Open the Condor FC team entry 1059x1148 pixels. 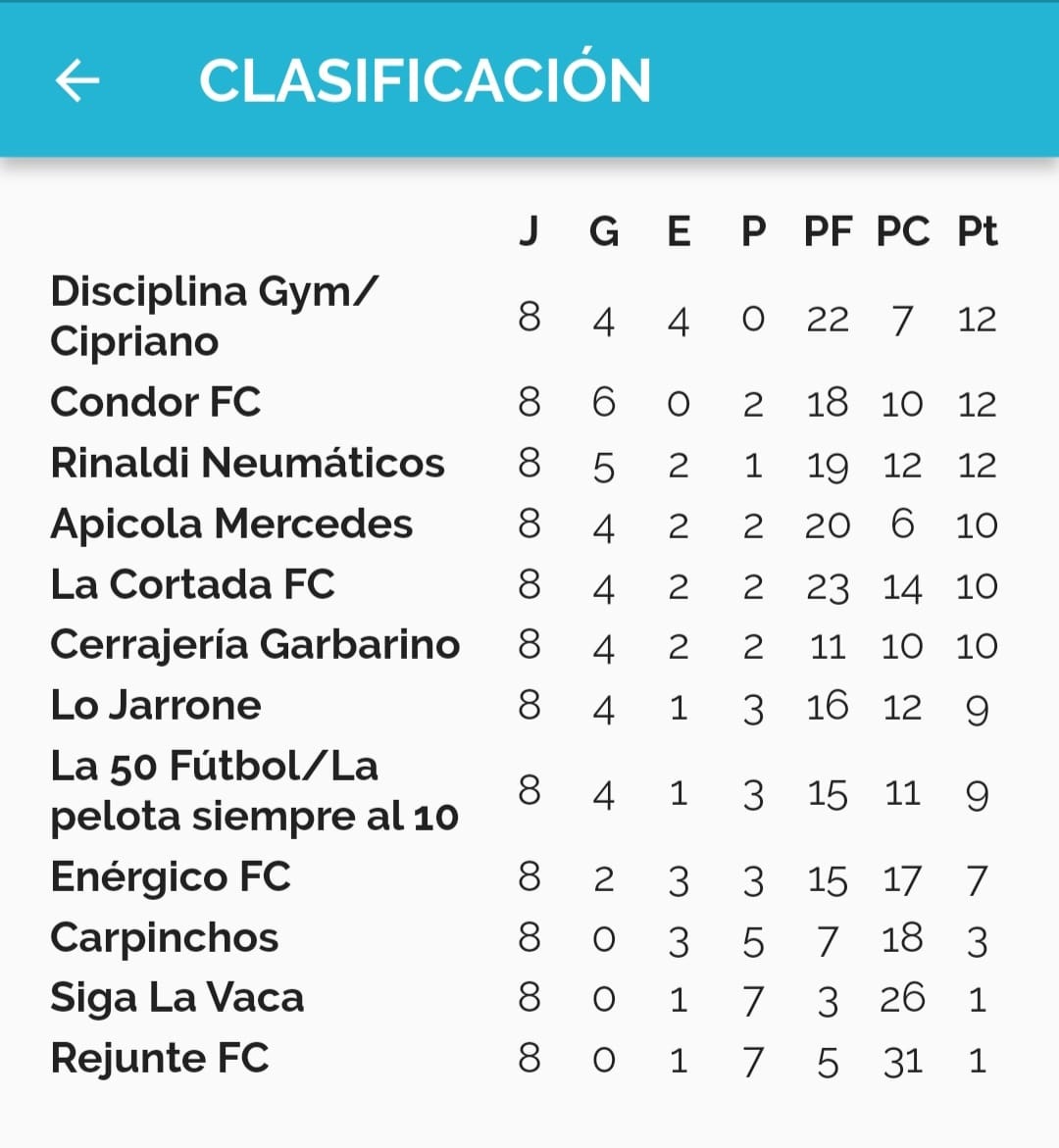[156, 402]
